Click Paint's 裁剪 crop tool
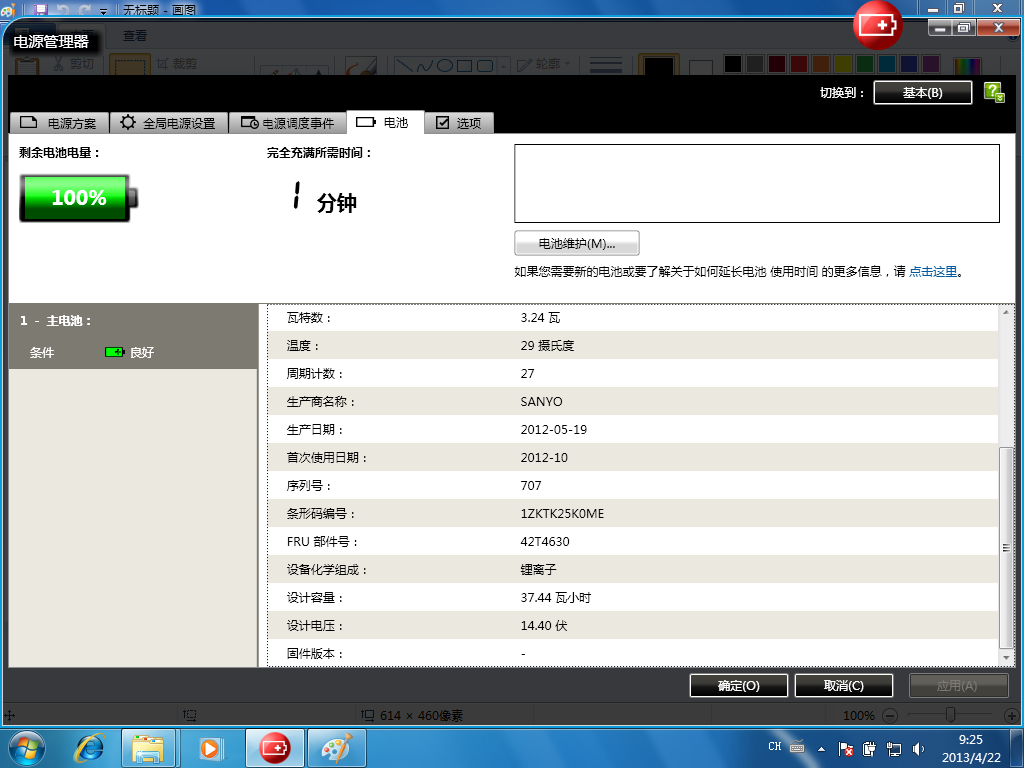The width and height of the screenshot is (1024, 768). (x=176, y=63)
